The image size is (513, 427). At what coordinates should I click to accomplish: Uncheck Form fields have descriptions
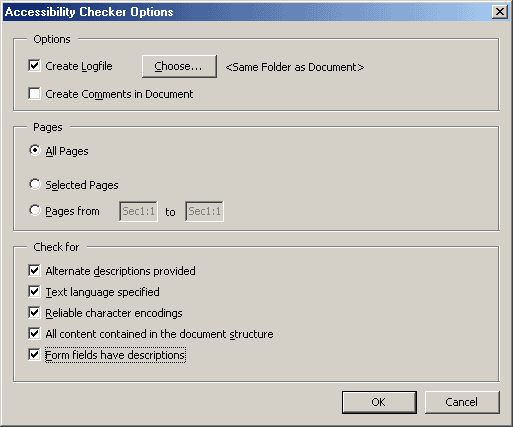34,355
